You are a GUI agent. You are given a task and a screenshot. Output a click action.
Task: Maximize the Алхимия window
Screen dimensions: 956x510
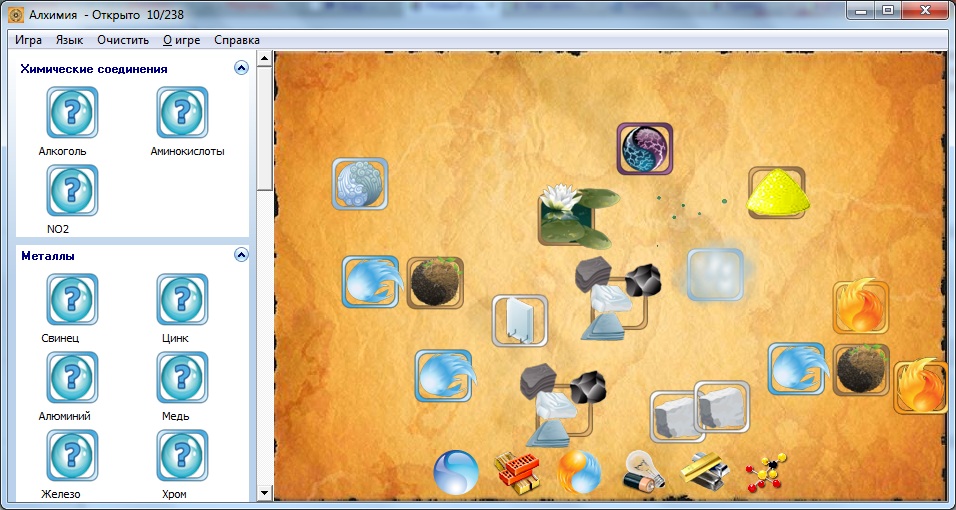click(x=889, y=10)
